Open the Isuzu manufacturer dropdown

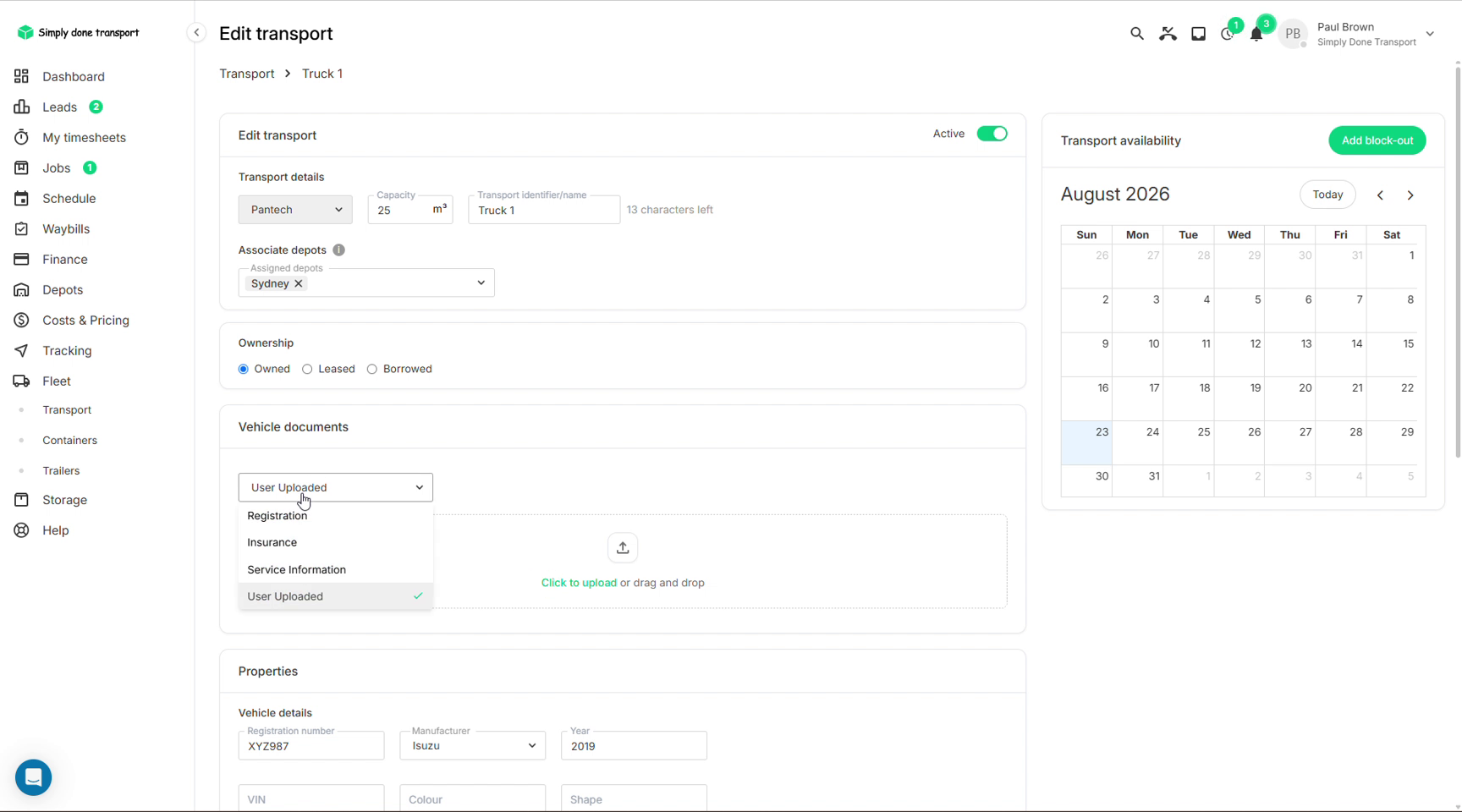coord(473,745)
